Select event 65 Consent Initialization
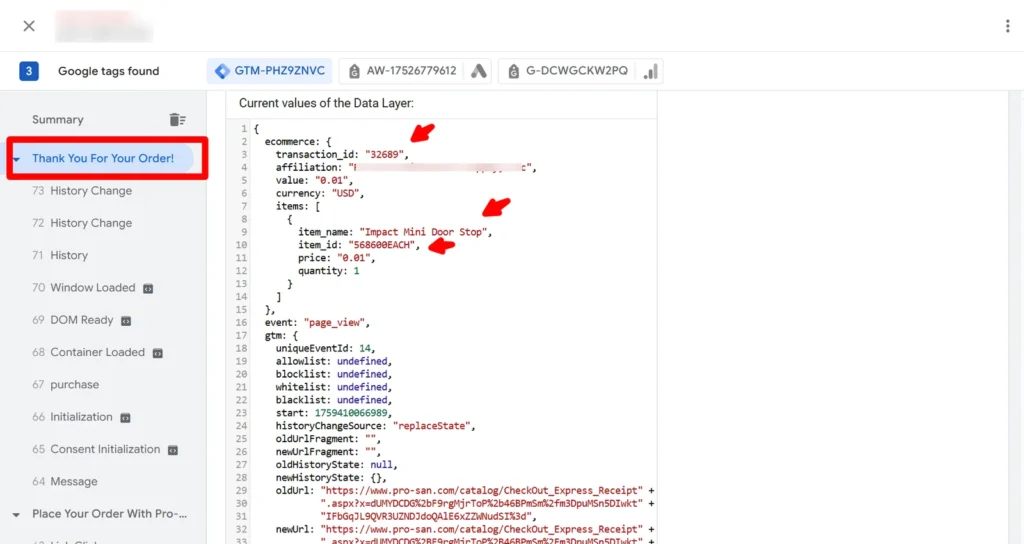1024x544 pixels. (96, 449)
